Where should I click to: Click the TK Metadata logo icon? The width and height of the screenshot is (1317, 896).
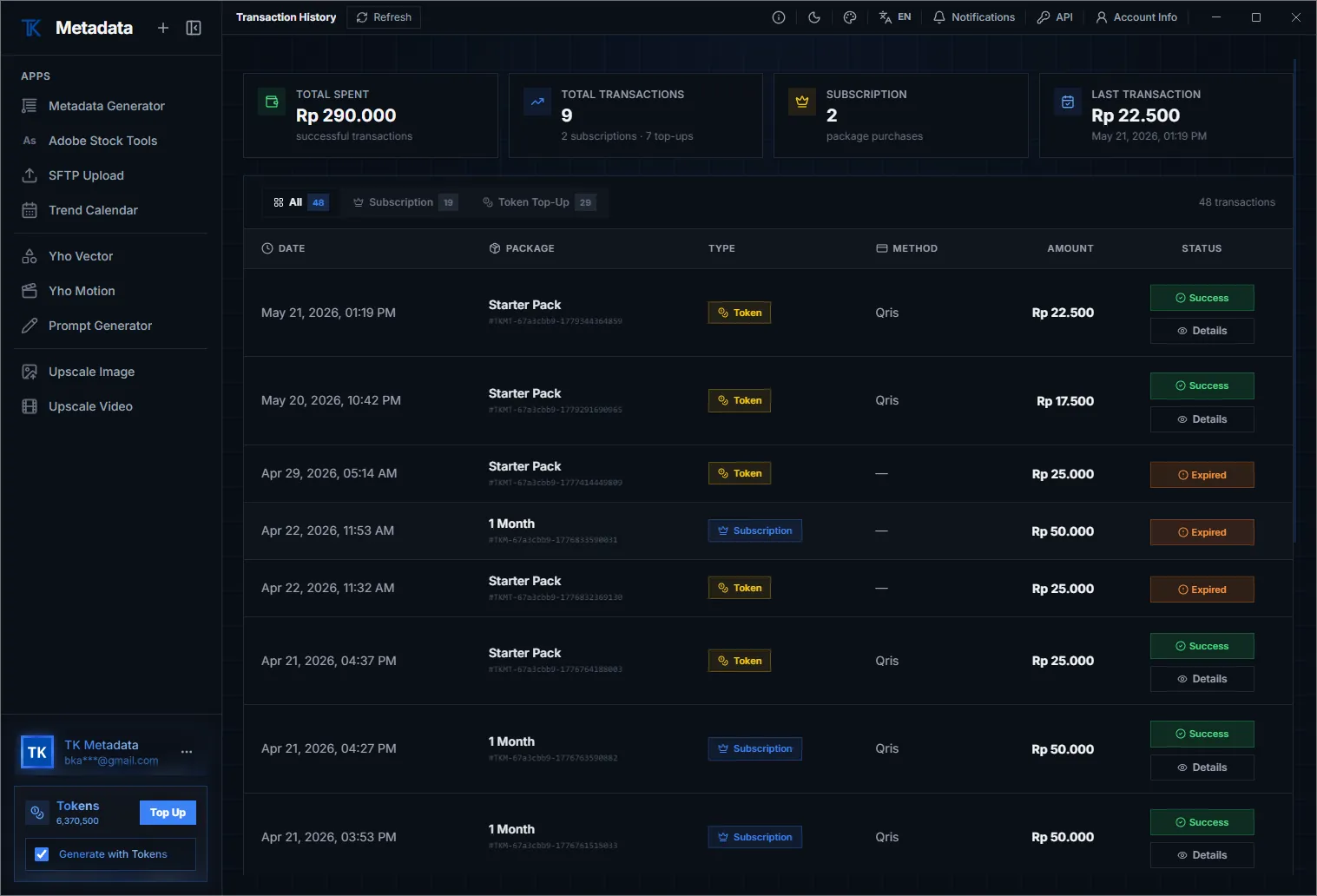point(31,28)
